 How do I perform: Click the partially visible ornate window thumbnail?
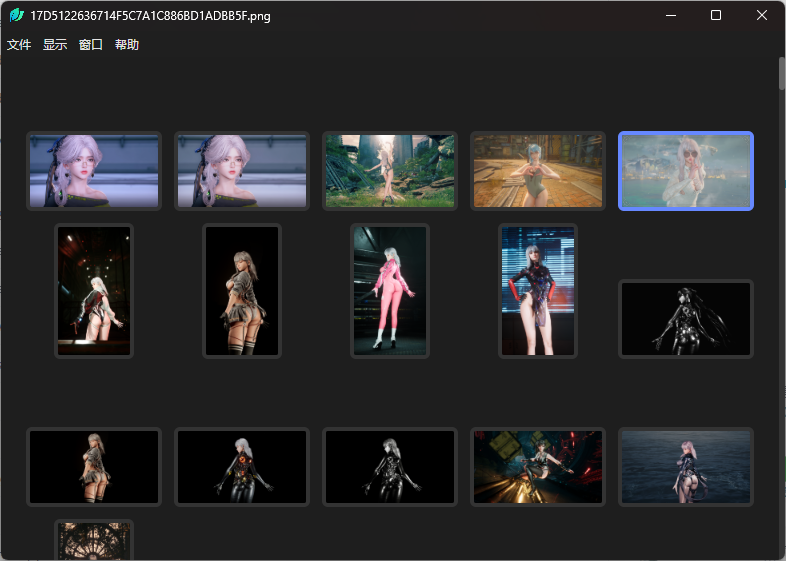pos(94,541)
